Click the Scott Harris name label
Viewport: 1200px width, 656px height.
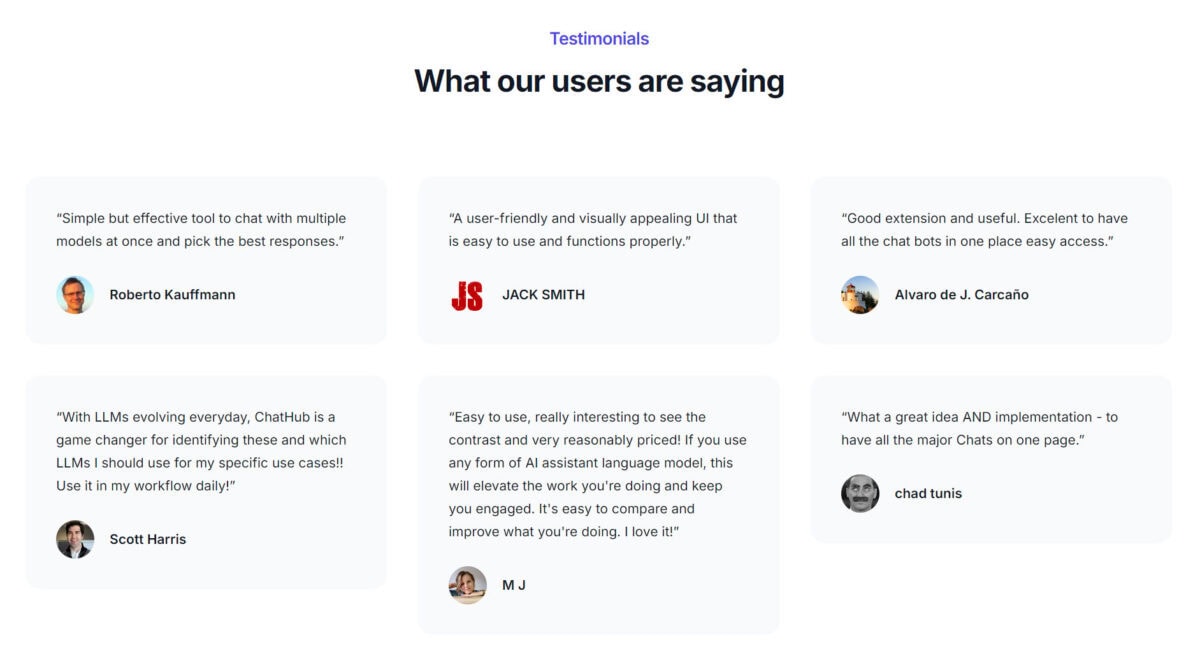[148, 539]
